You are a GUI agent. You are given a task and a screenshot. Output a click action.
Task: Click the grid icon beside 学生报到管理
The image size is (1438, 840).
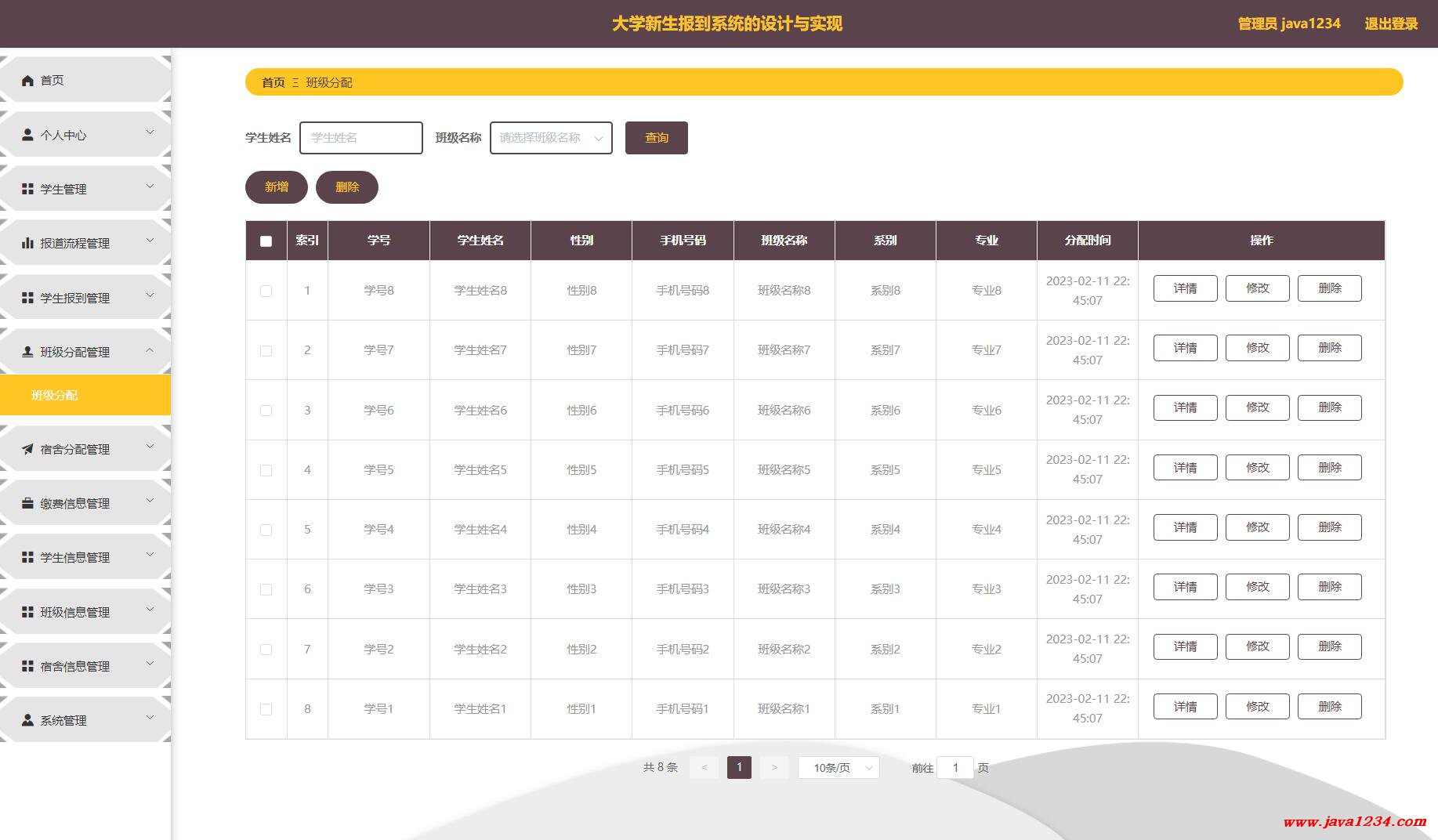point(28,298)
